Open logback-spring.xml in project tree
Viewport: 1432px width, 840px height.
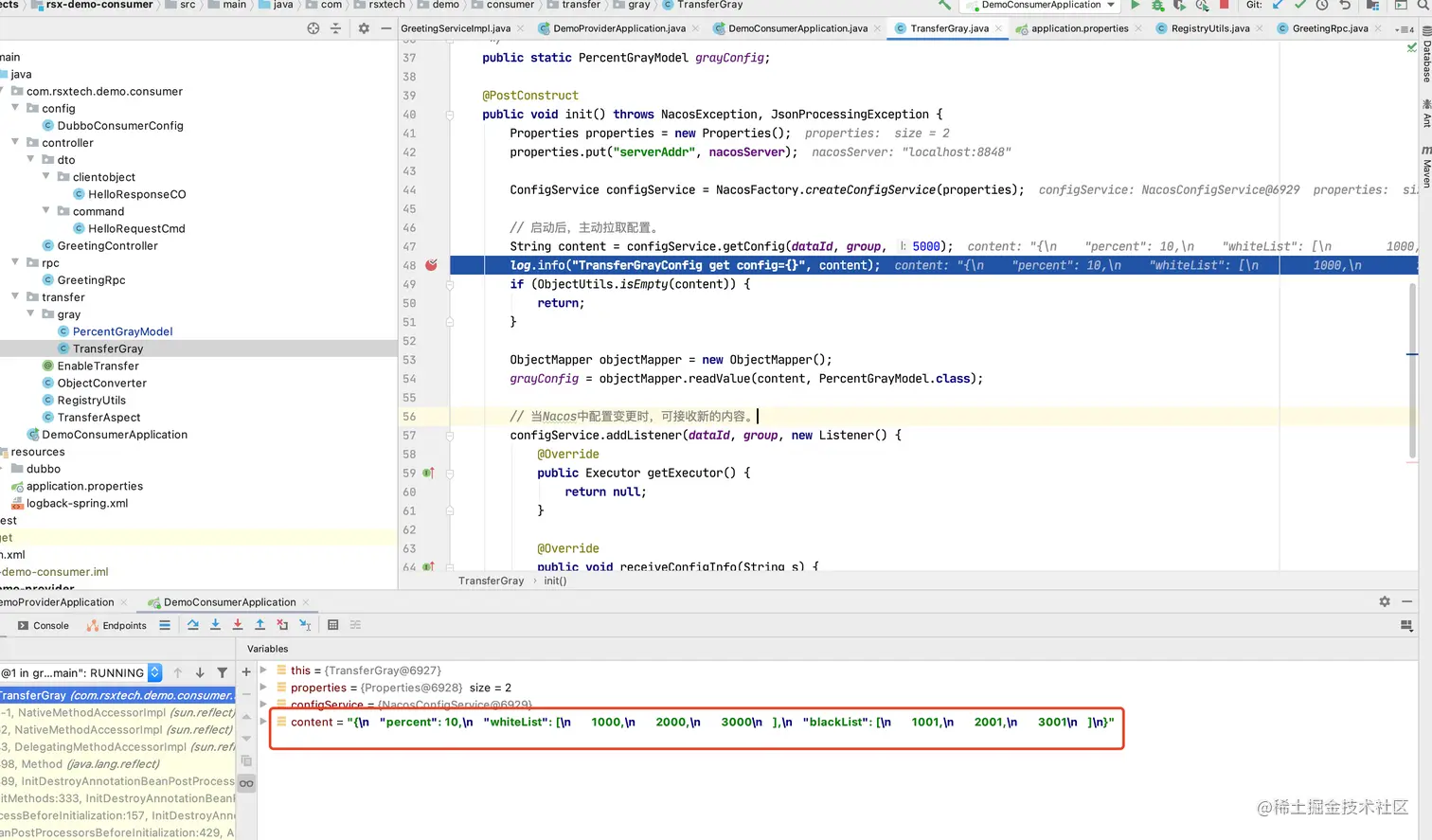point(77,503)
